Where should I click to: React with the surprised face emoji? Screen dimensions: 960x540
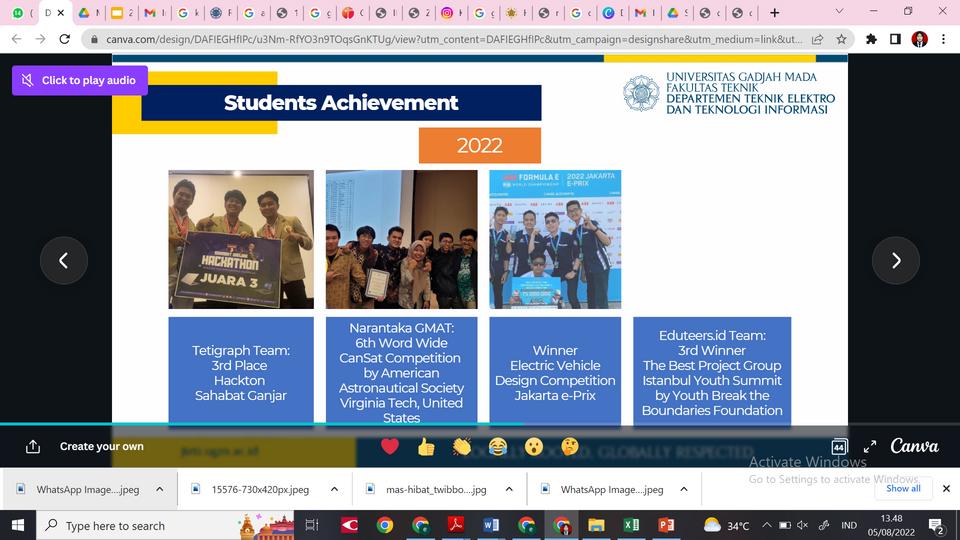point(534,447)
